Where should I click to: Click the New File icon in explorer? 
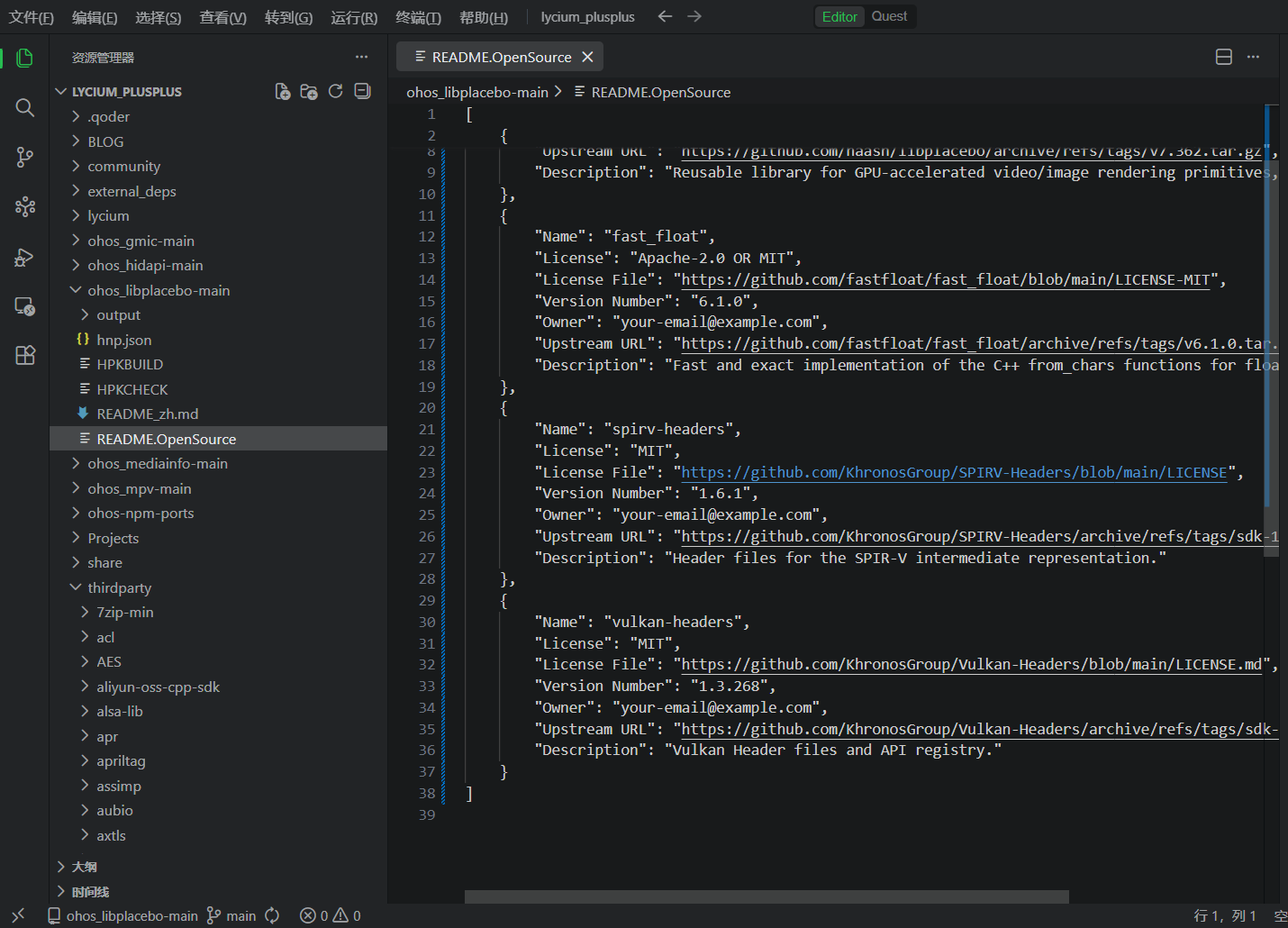click(283, 91)
